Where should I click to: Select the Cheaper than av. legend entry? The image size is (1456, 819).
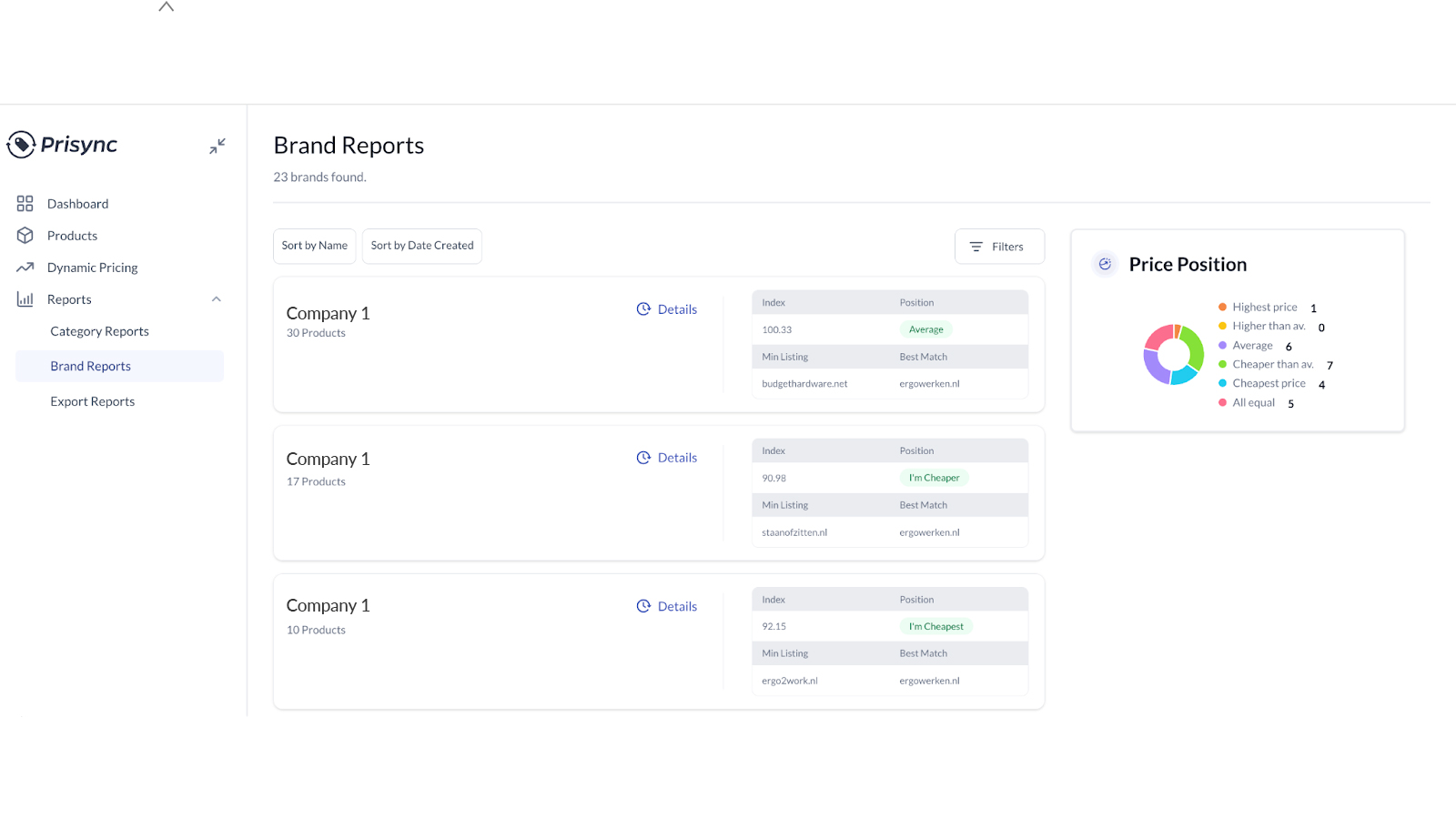(x=1273, y=363)
